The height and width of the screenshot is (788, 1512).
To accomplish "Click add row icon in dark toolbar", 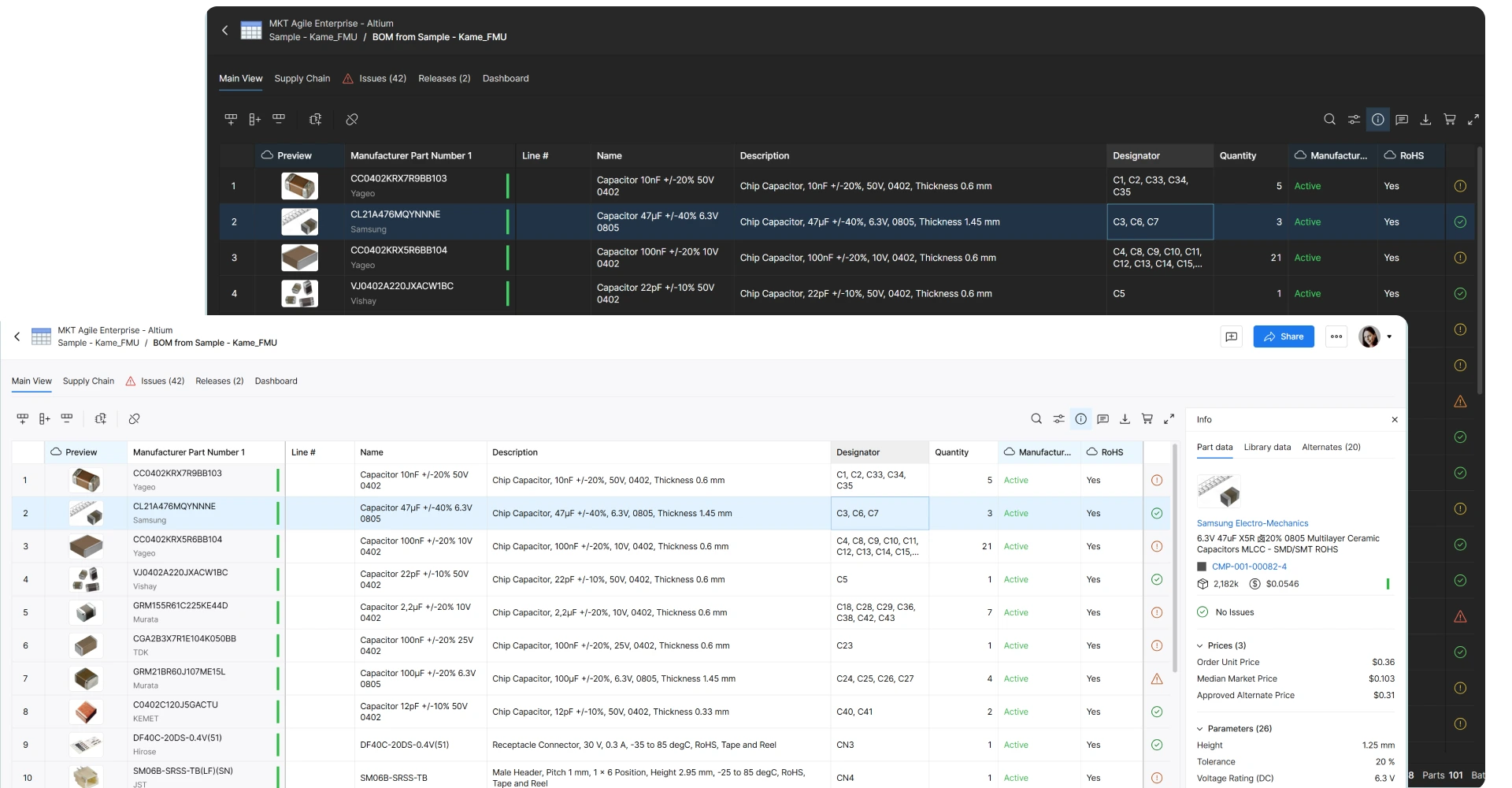I will point(231,119).
